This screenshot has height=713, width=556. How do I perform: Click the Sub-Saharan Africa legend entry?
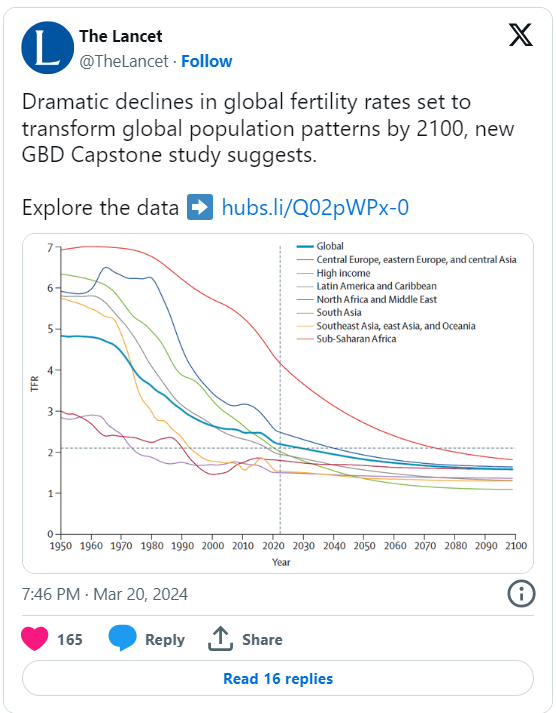(346, 339)
